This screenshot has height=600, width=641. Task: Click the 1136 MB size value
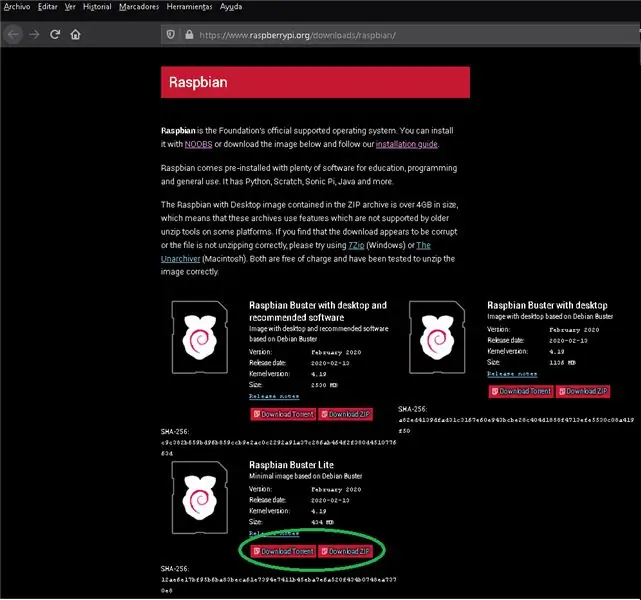[562, 363]
